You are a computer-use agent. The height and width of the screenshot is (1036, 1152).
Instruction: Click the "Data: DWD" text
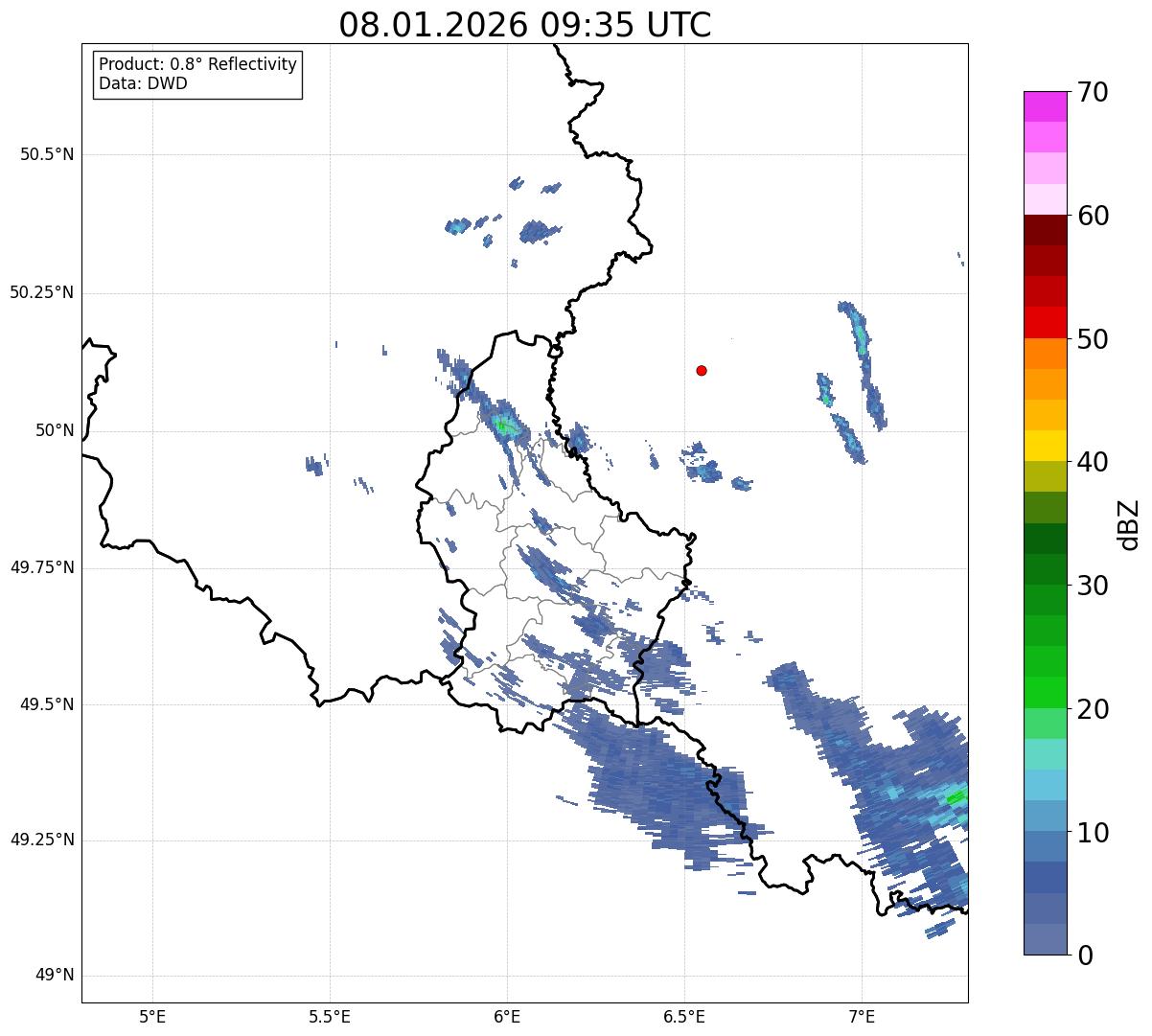point(144,83)
